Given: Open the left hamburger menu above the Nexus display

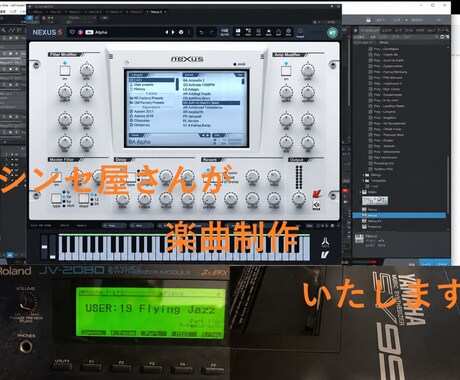Looking at the screenshot, I should pos(111,56).
